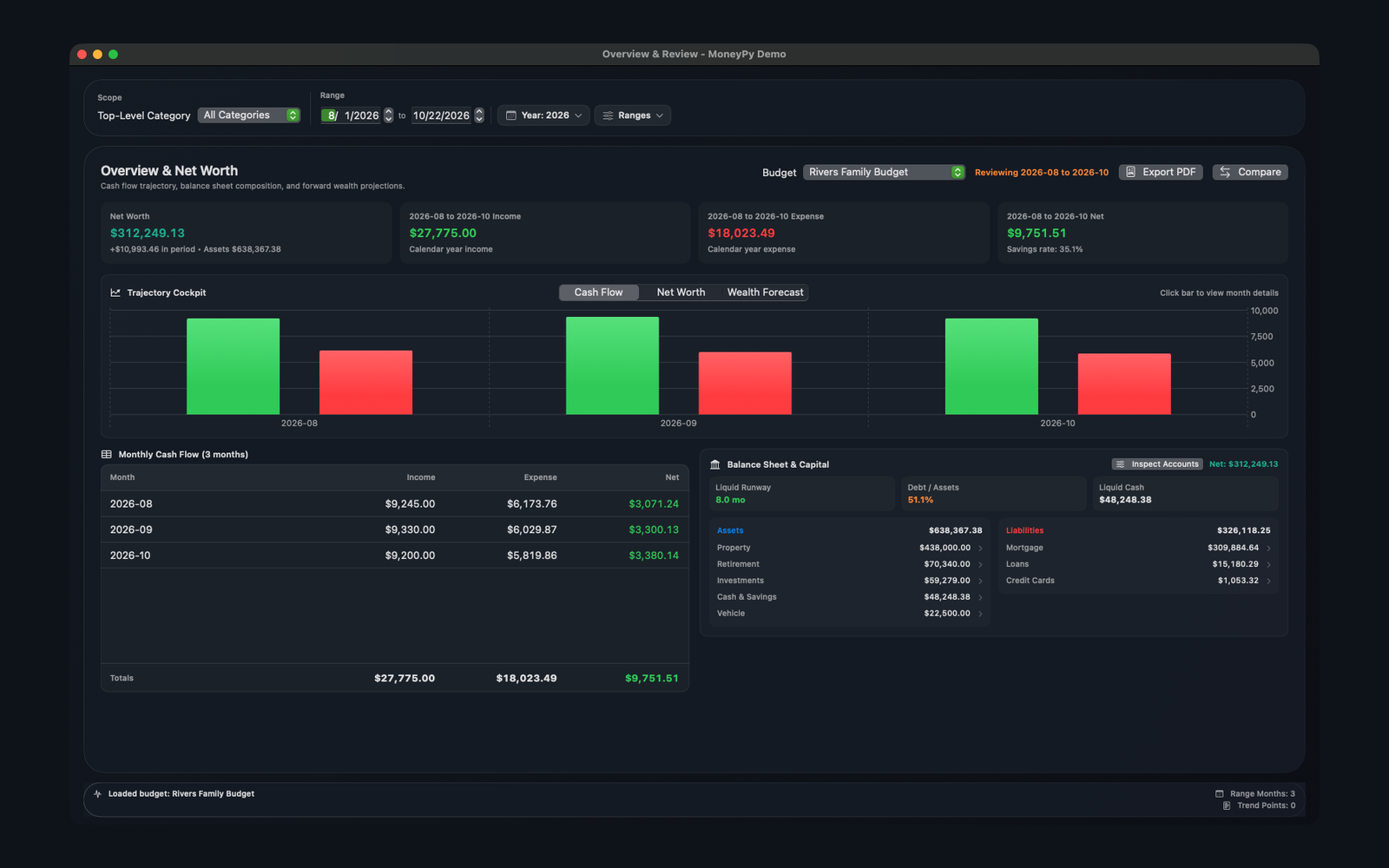This screenshot has height=868, width=1389.
Task: Click the Monthly Cash Flow table icon
Action: click(107, 454)
